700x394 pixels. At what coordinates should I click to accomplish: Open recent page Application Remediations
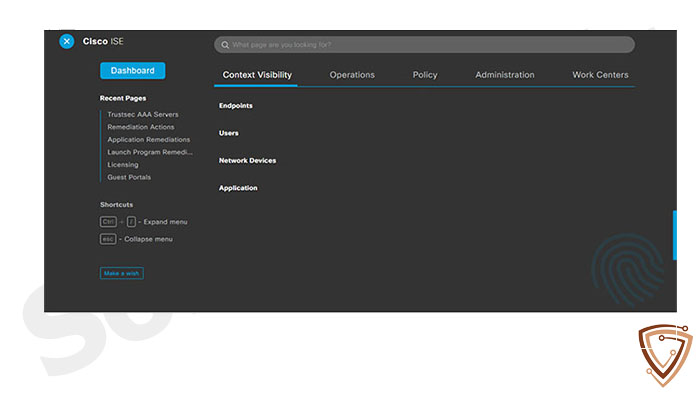point(149,140)
